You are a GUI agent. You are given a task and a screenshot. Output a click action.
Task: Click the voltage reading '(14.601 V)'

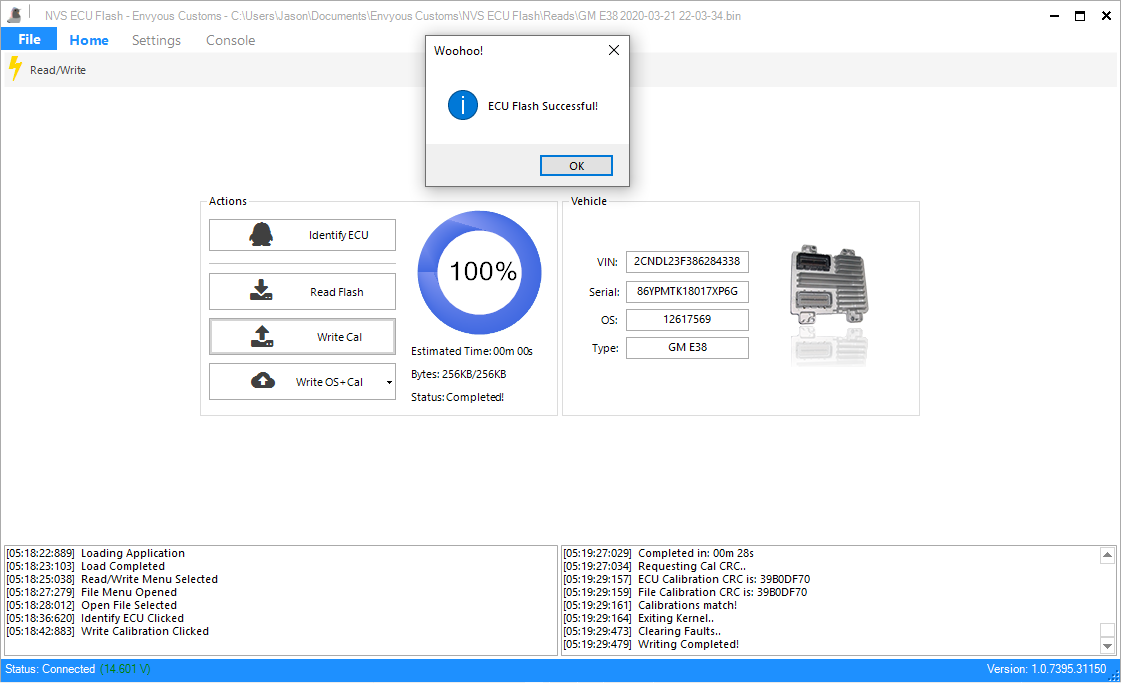tap(125, 669)
